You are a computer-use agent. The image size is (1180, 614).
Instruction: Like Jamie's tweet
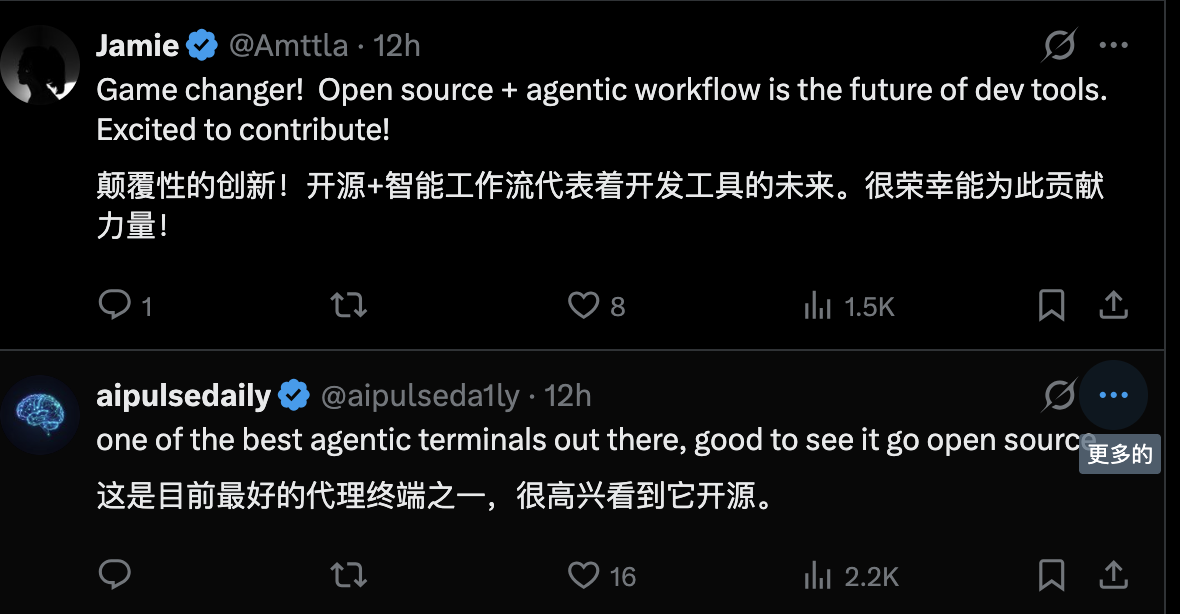(583, 305)
